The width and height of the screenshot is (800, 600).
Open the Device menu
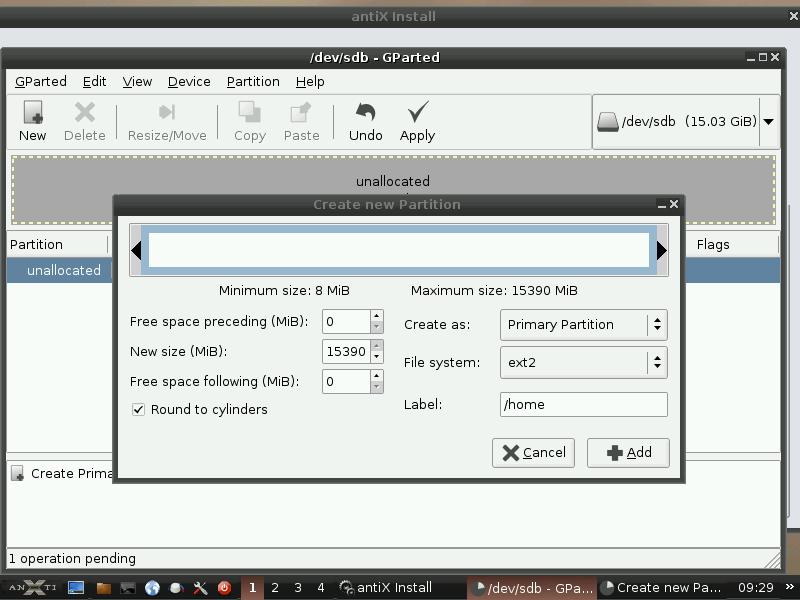[189, 82]
